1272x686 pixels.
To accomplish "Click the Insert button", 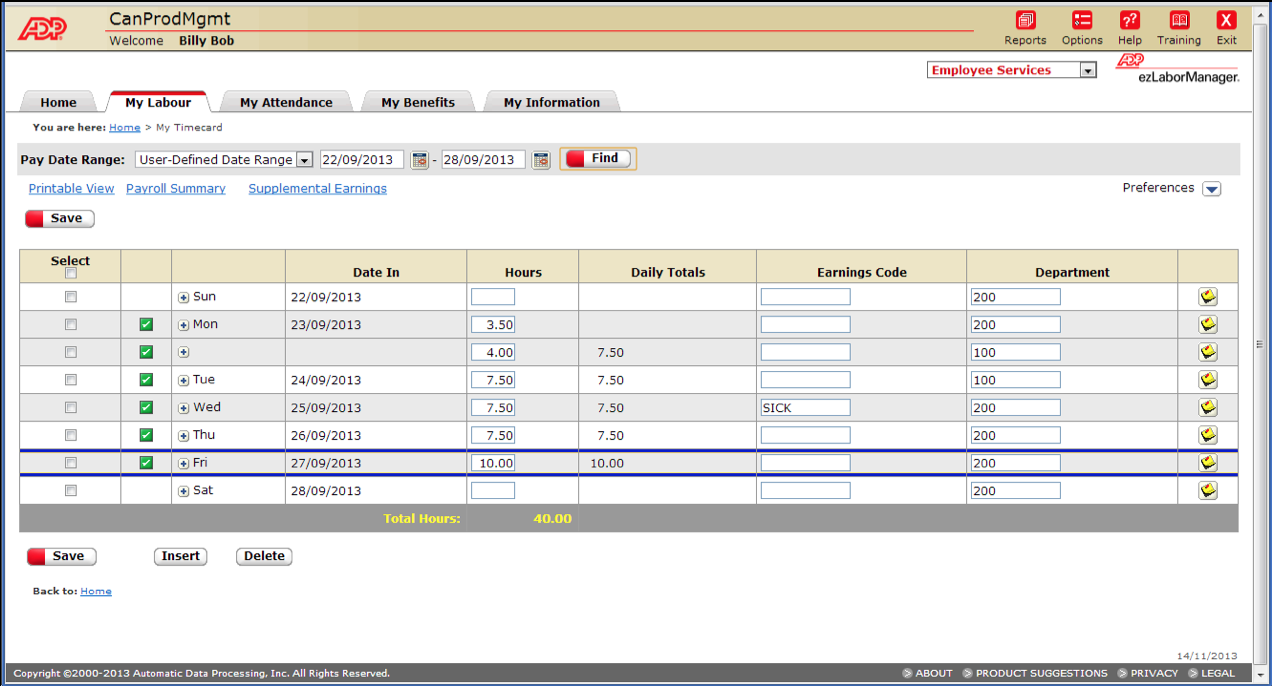I will [181, 557].
